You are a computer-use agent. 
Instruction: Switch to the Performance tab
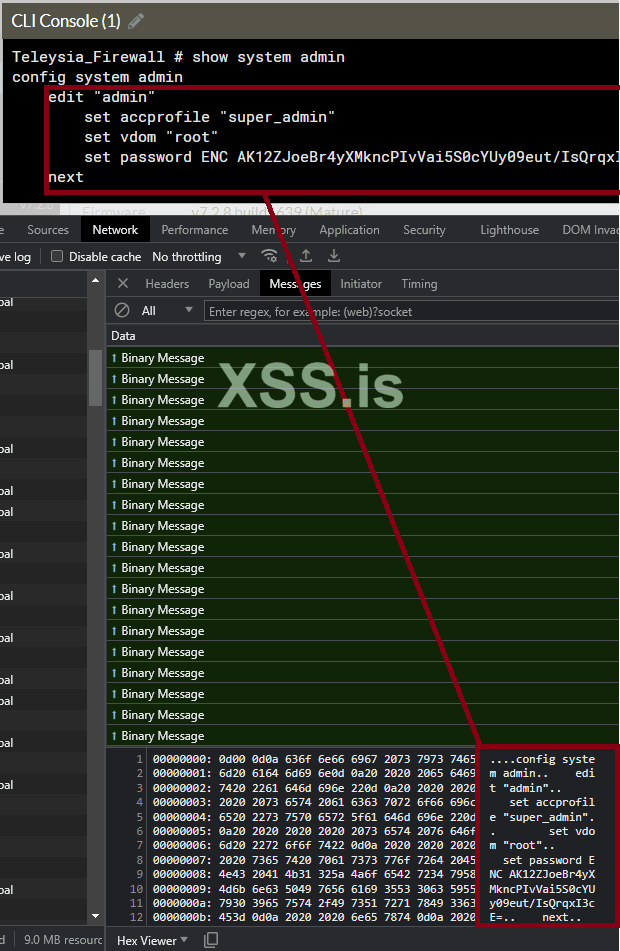(x=195, y=230)
